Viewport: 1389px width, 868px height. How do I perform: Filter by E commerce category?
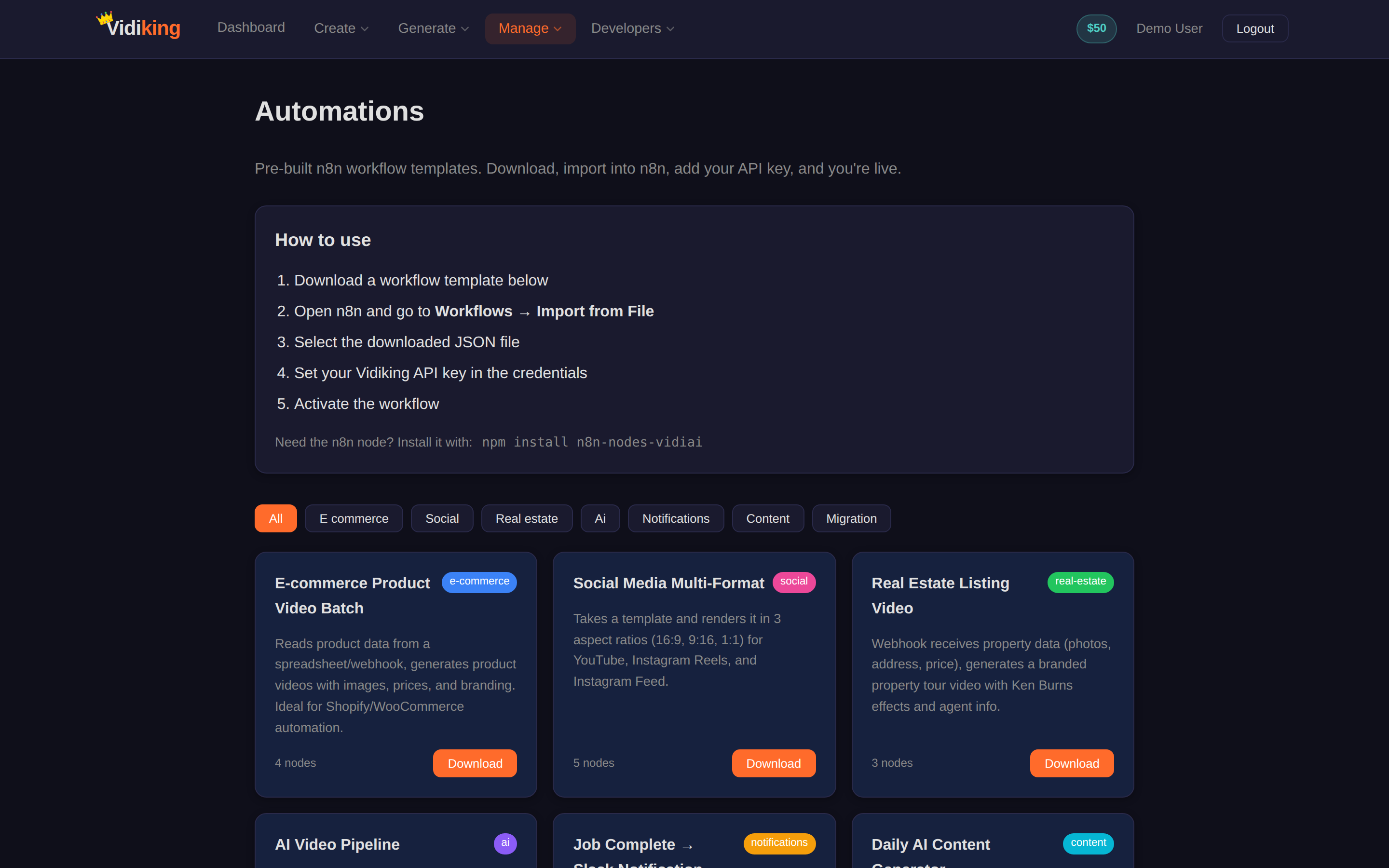pyautogui.click(x=354, y=518)
